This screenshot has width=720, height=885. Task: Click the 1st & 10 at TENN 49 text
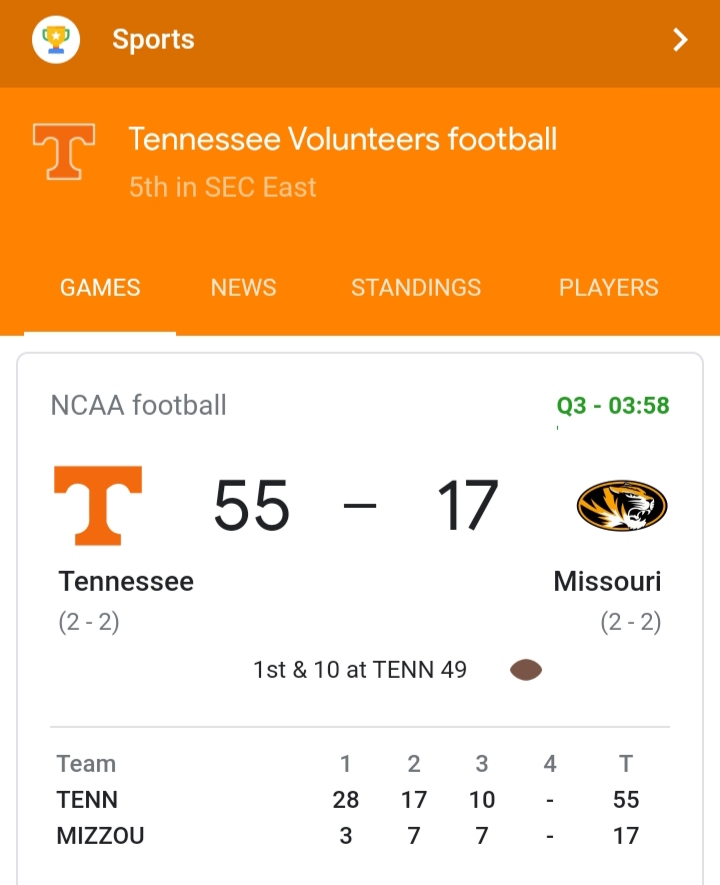click(x=360, y=670)
